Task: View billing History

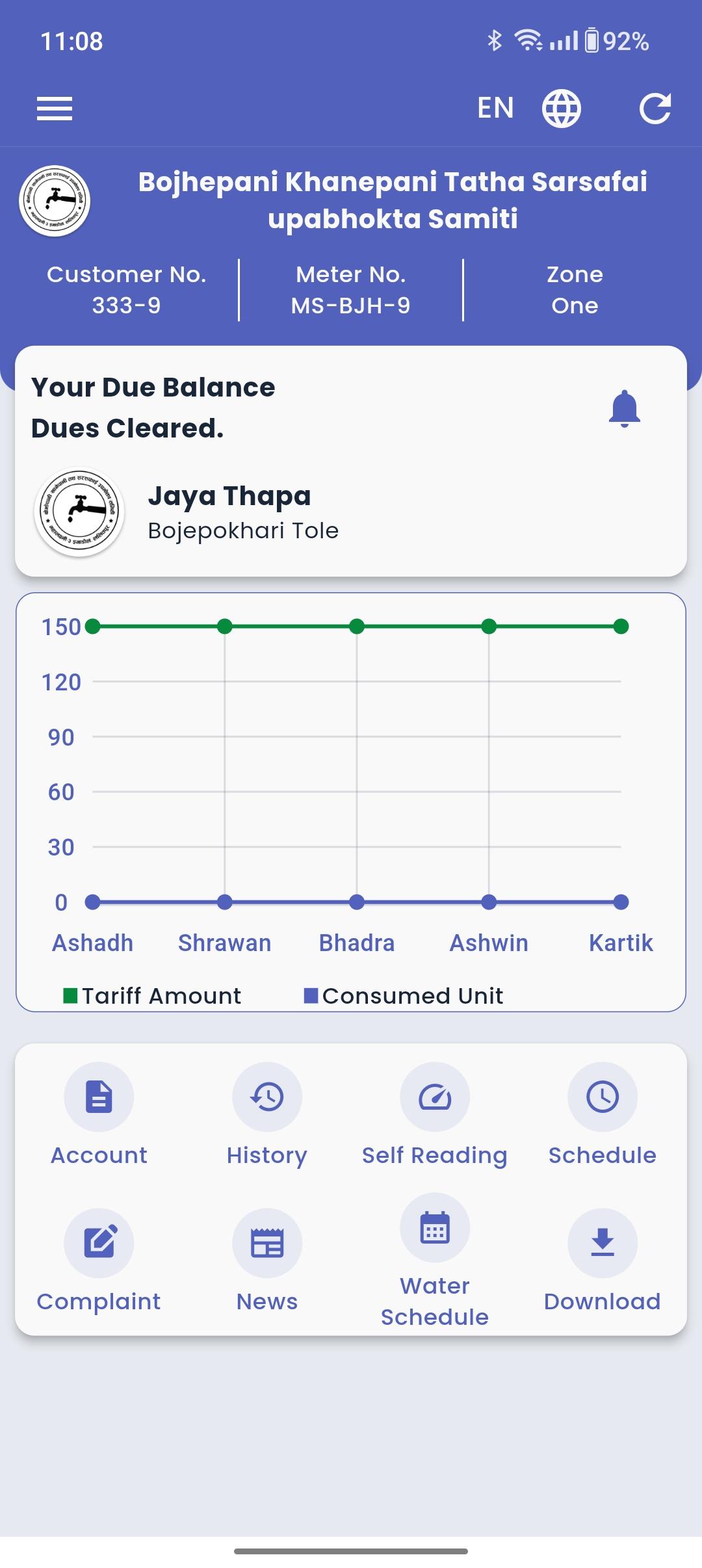Action: 267,1114
